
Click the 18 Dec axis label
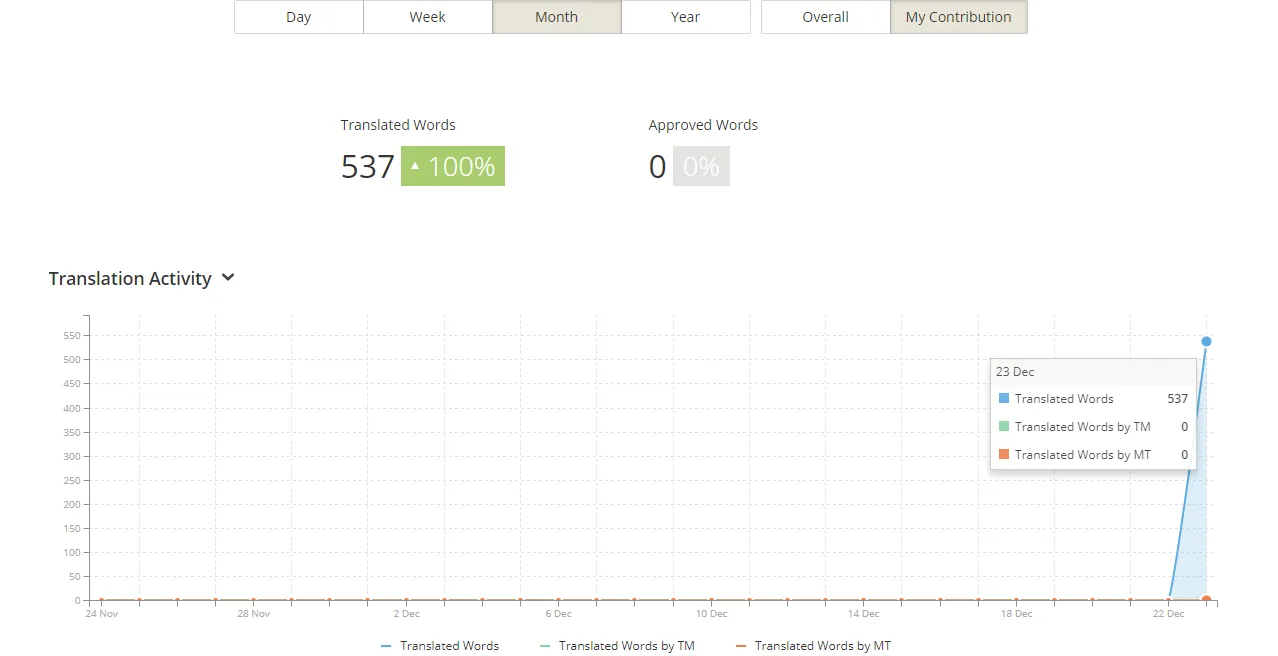coord(1016,614)
